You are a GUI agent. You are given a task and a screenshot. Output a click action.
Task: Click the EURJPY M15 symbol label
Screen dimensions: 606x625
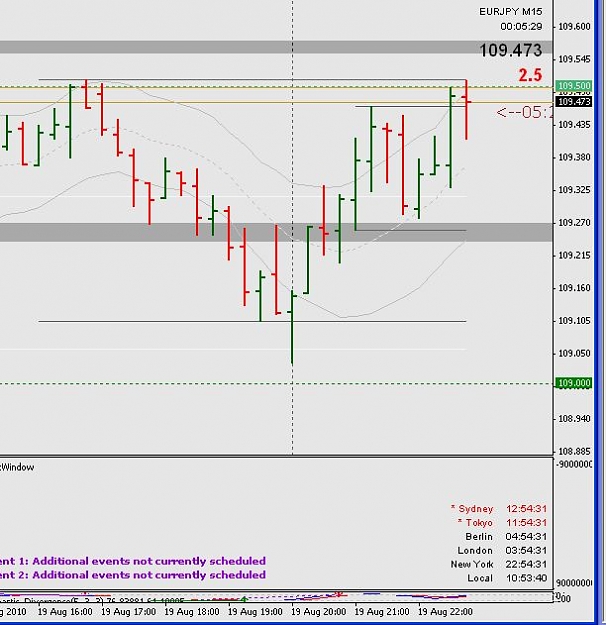[x=510, y=12]
